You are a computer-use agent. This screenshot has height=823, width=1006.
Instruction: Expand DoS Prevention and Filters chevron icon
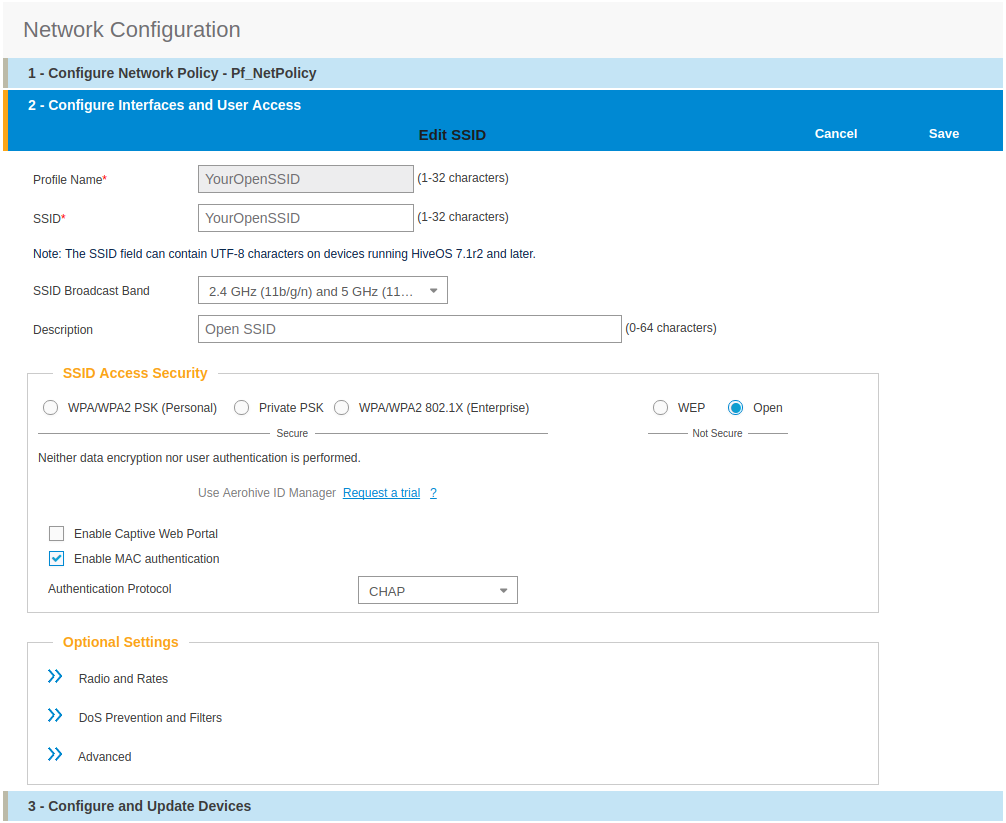(55, 716)
